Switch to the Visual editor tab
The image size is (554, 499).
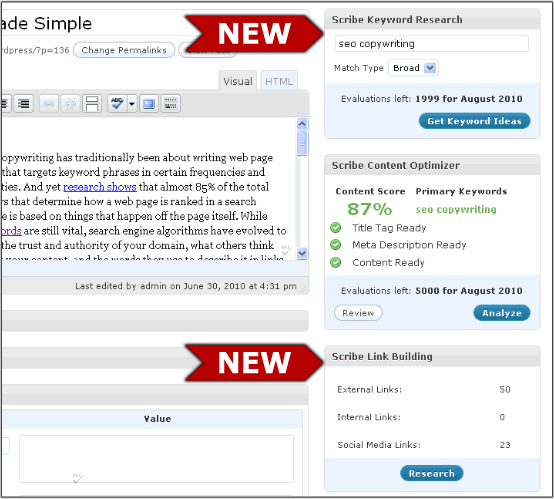(x=237, y=81)
